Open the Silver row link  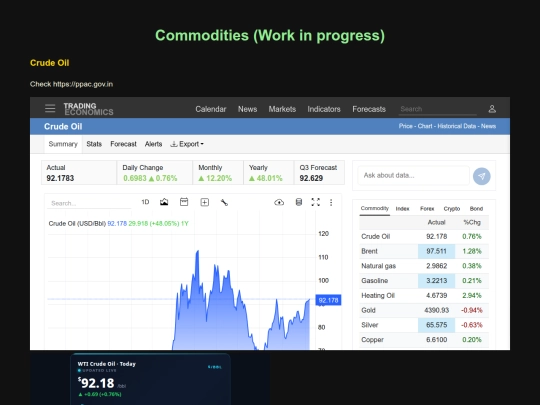(370, 325)
